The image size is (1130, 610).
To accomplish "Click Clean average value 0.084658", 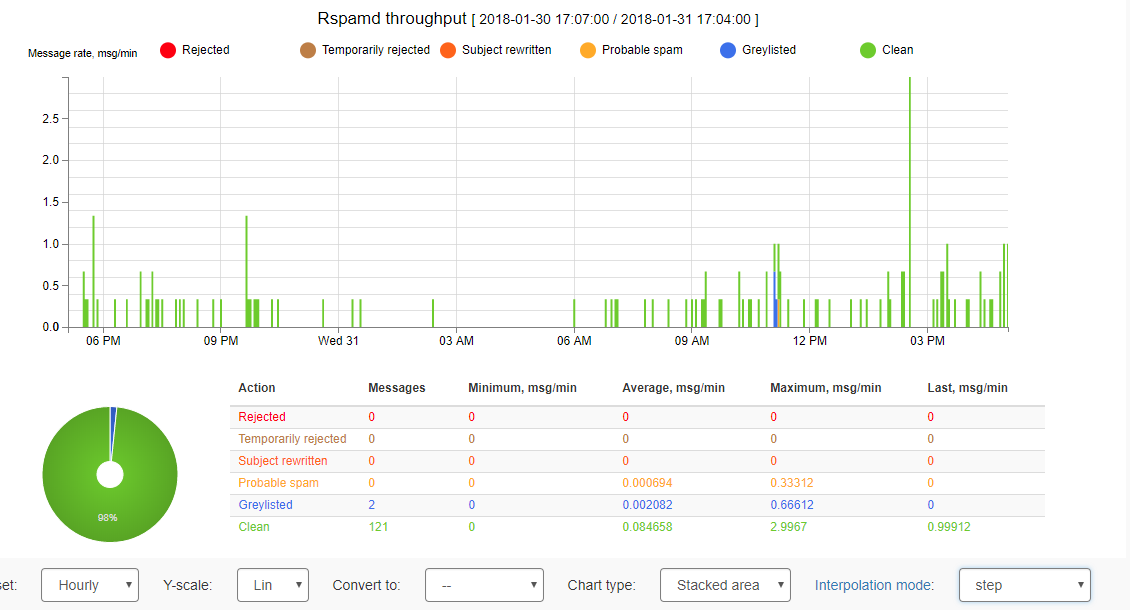I will coord(647,526).
